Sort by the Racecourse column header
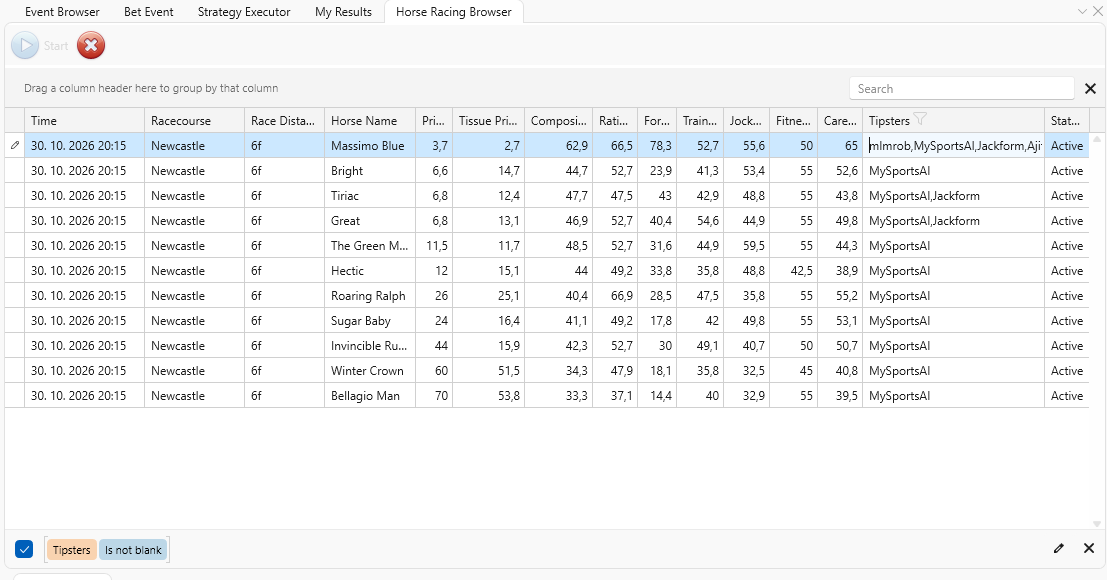1107x580 pixels. 194,121
